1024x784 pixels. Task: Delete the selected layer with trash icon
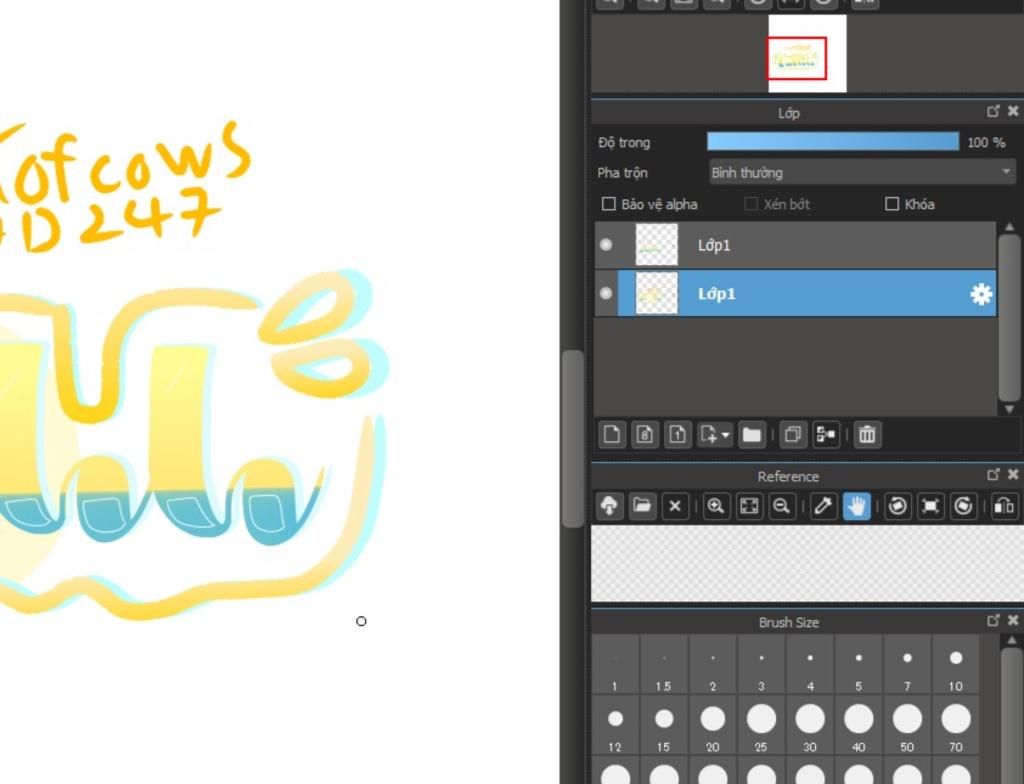(x=867, y=434)
